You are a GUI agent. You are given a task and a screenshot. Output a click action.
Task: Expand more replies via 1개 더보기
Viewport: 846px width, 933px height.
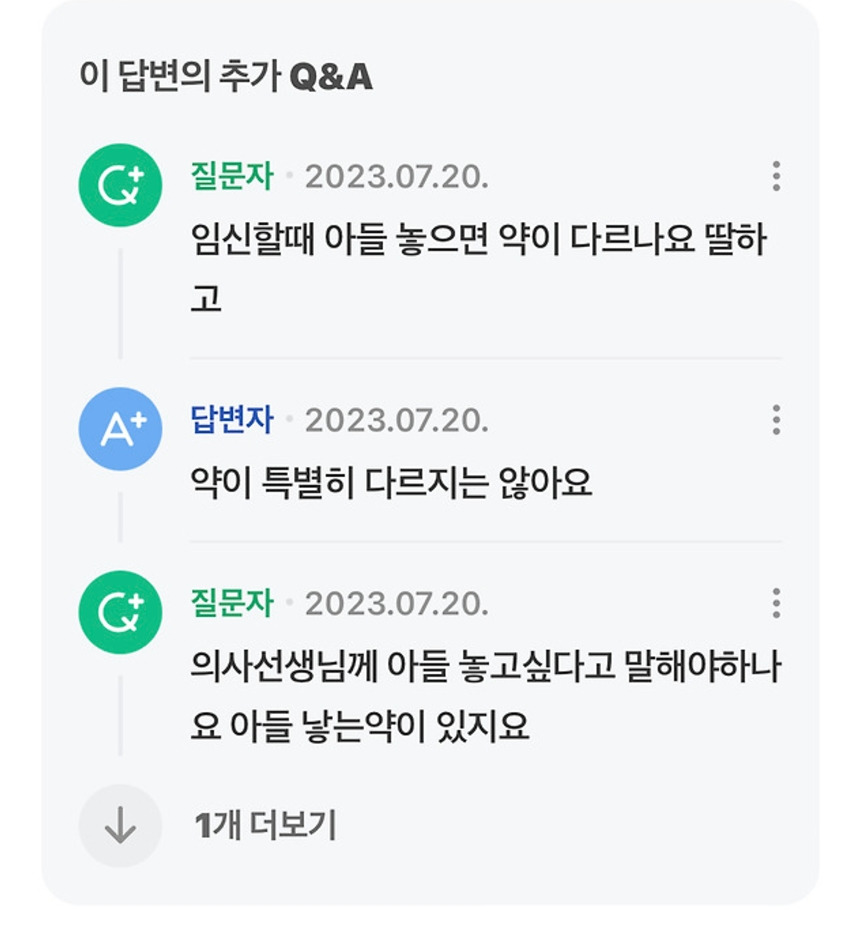(265, 825)
